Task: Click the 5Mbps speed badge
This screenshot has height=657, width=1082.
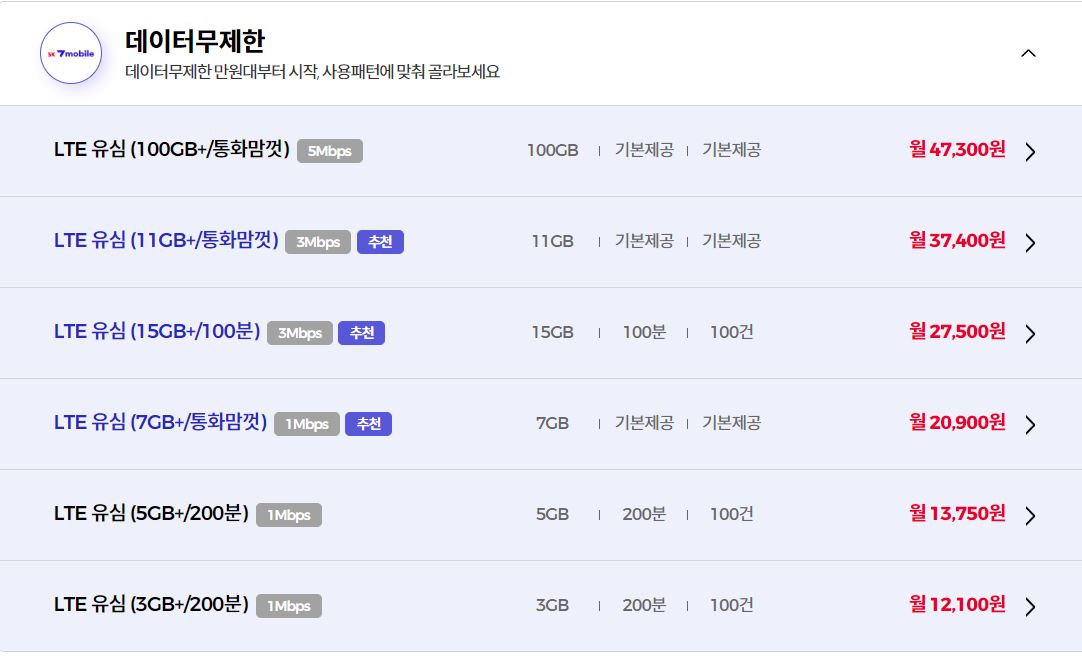Action: click(x=330, y=151)
